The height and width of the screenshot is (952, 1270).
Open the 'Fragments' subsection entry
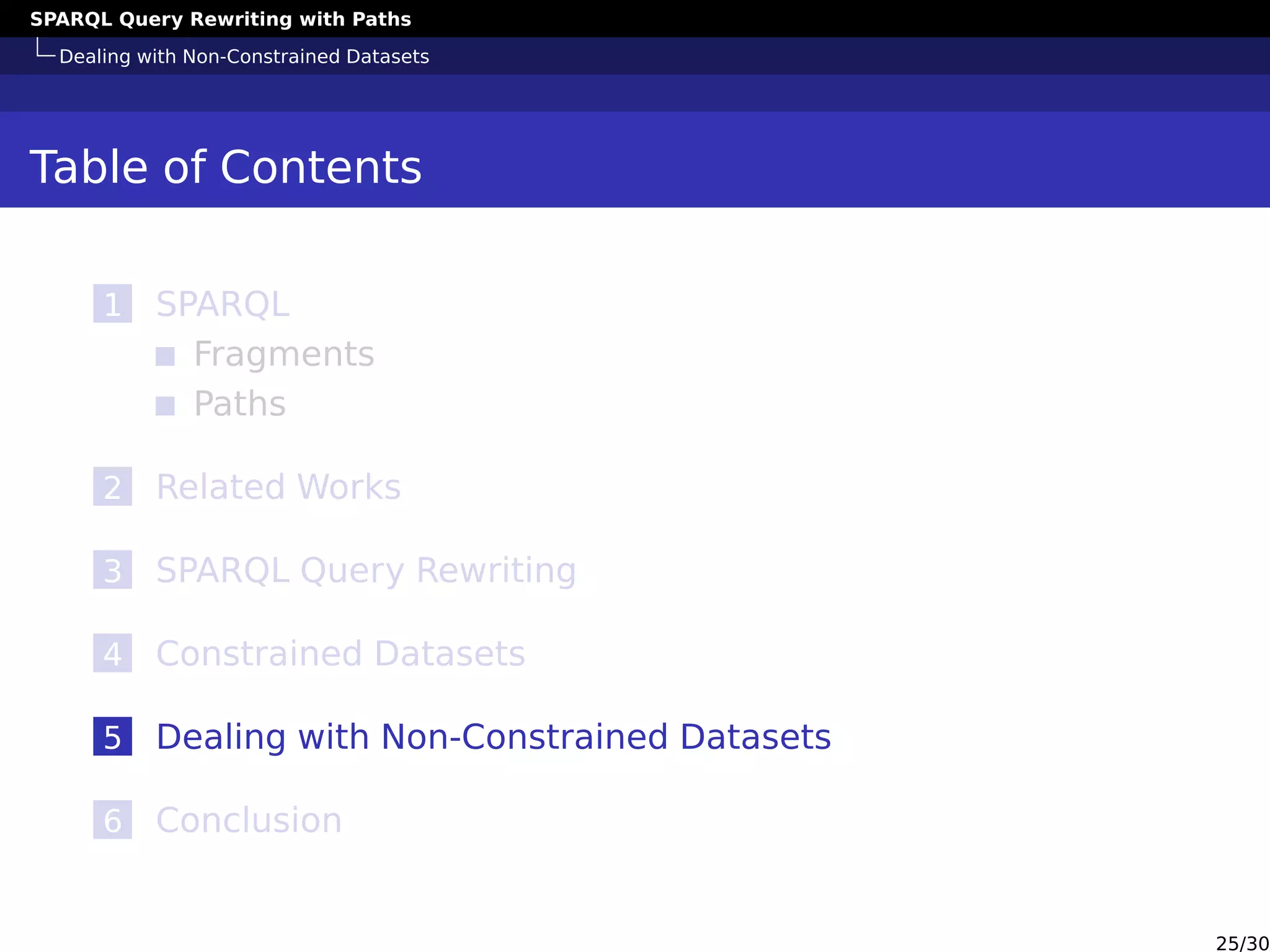284,355
